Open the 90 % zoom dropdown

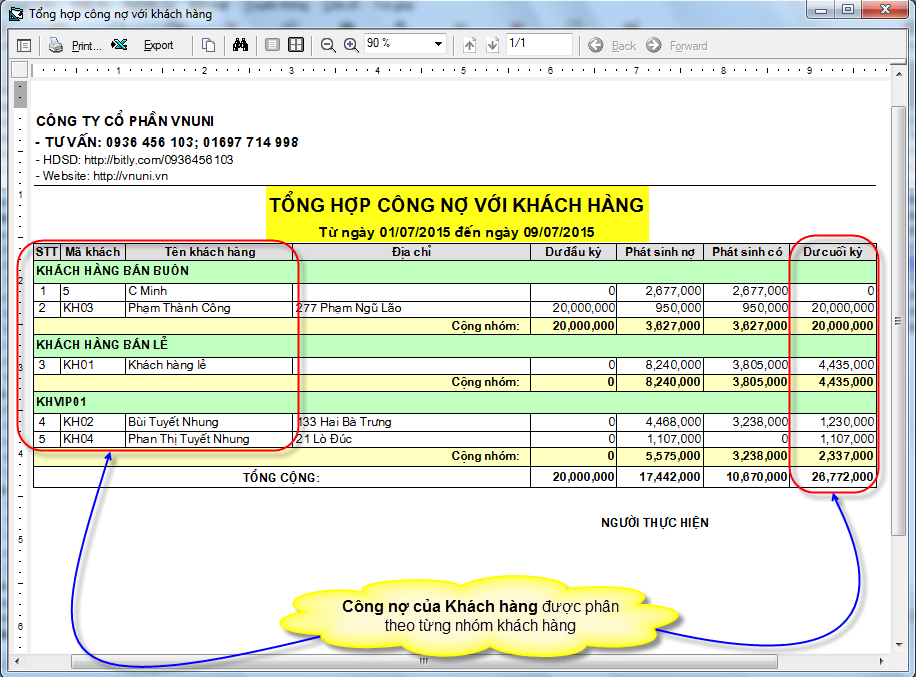click(438, 45)
